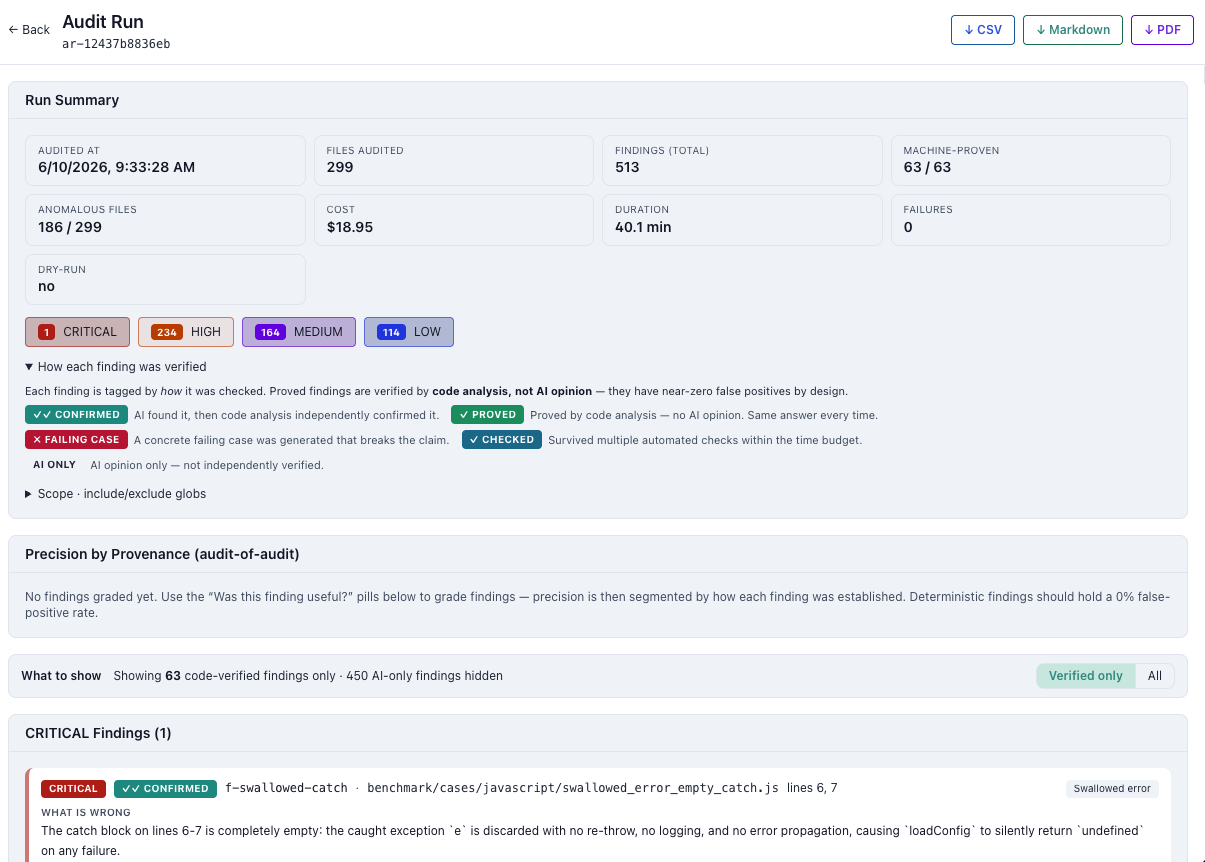1205x862 pixels.
Task: Download the PDF export
Action: [x=1162, y=30]
